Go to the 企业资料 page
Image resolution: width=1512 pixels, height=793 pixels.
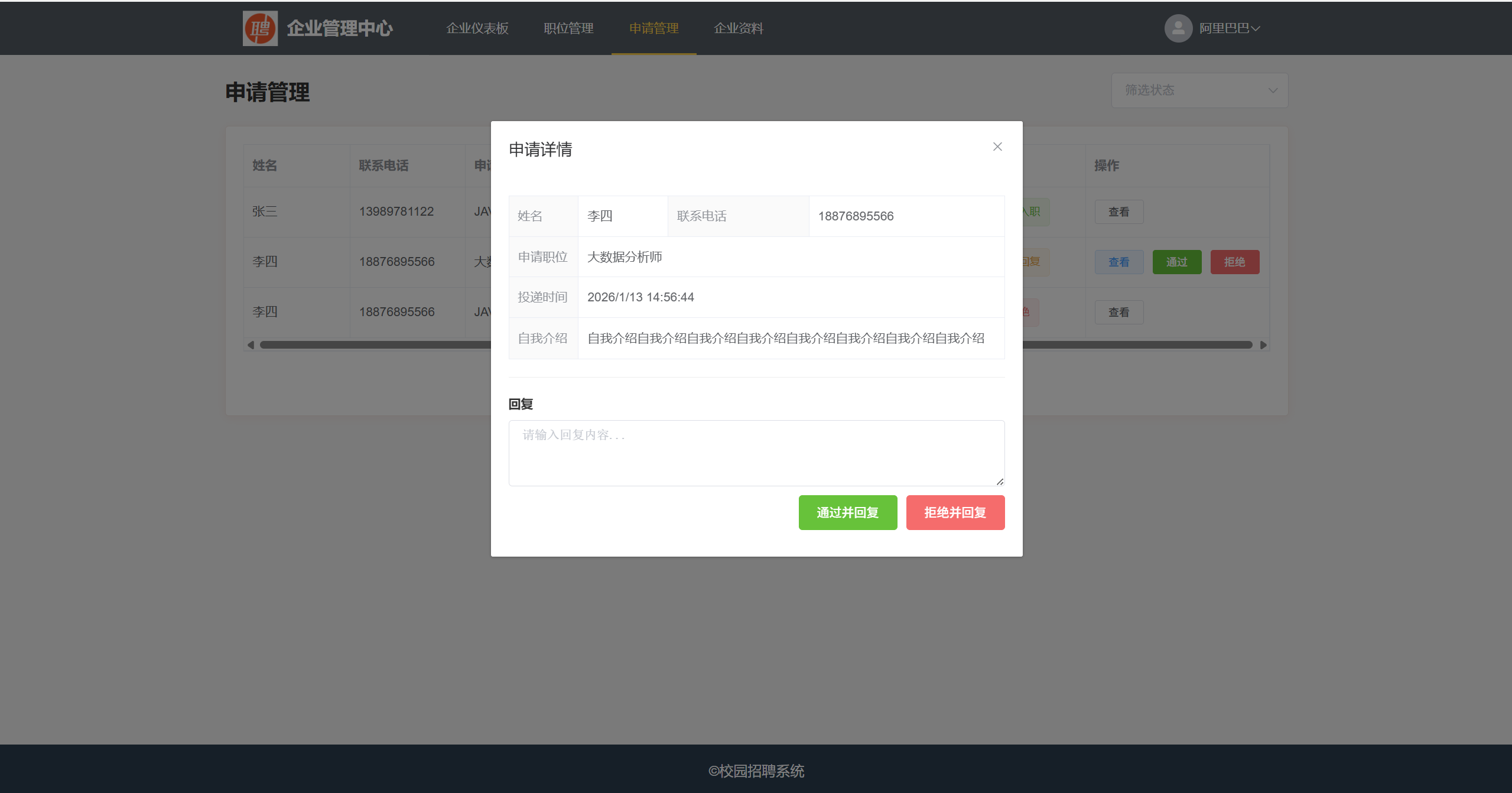[739, 28]
